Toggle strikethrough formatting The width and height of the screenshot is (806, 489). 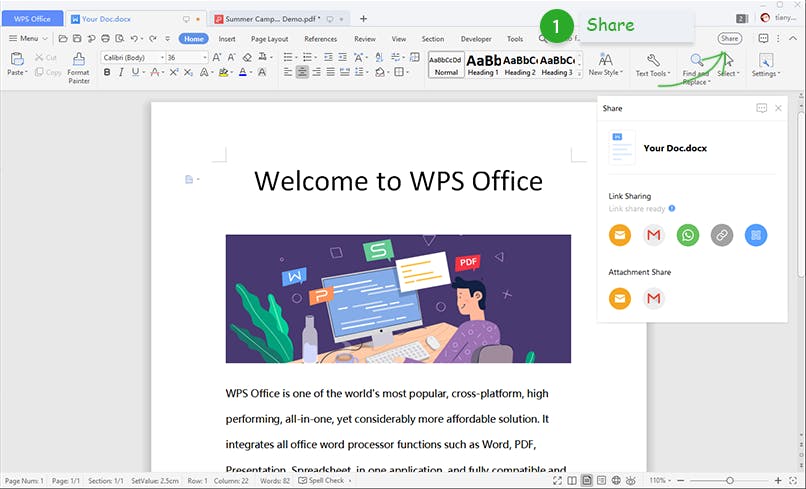tap(154, 73)
